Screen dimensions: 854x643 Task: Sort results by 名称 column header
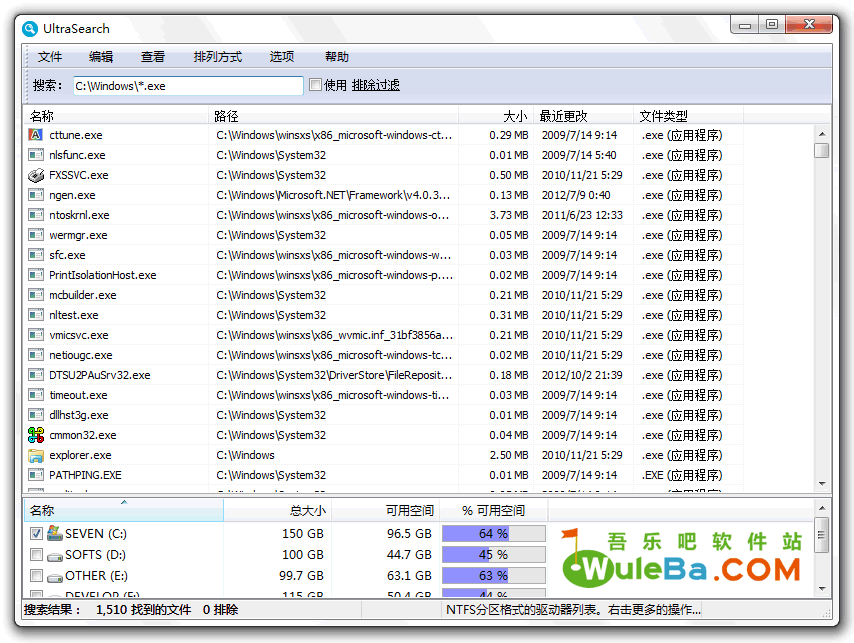pyautogui.click(x=116, y=116)
